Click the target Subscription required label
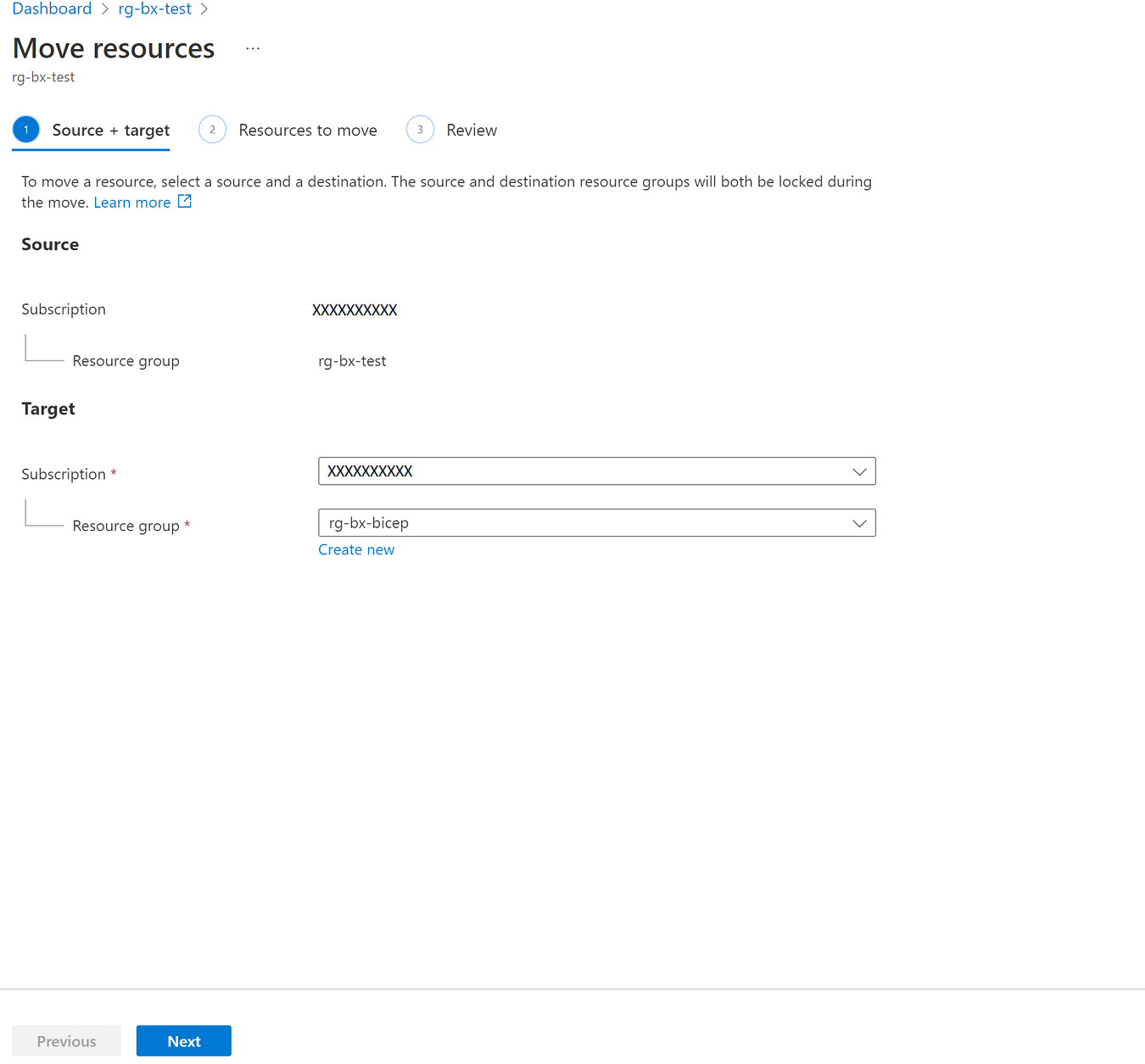The height and width of the screenshot is (1064, 1145). tap(69, 474)
